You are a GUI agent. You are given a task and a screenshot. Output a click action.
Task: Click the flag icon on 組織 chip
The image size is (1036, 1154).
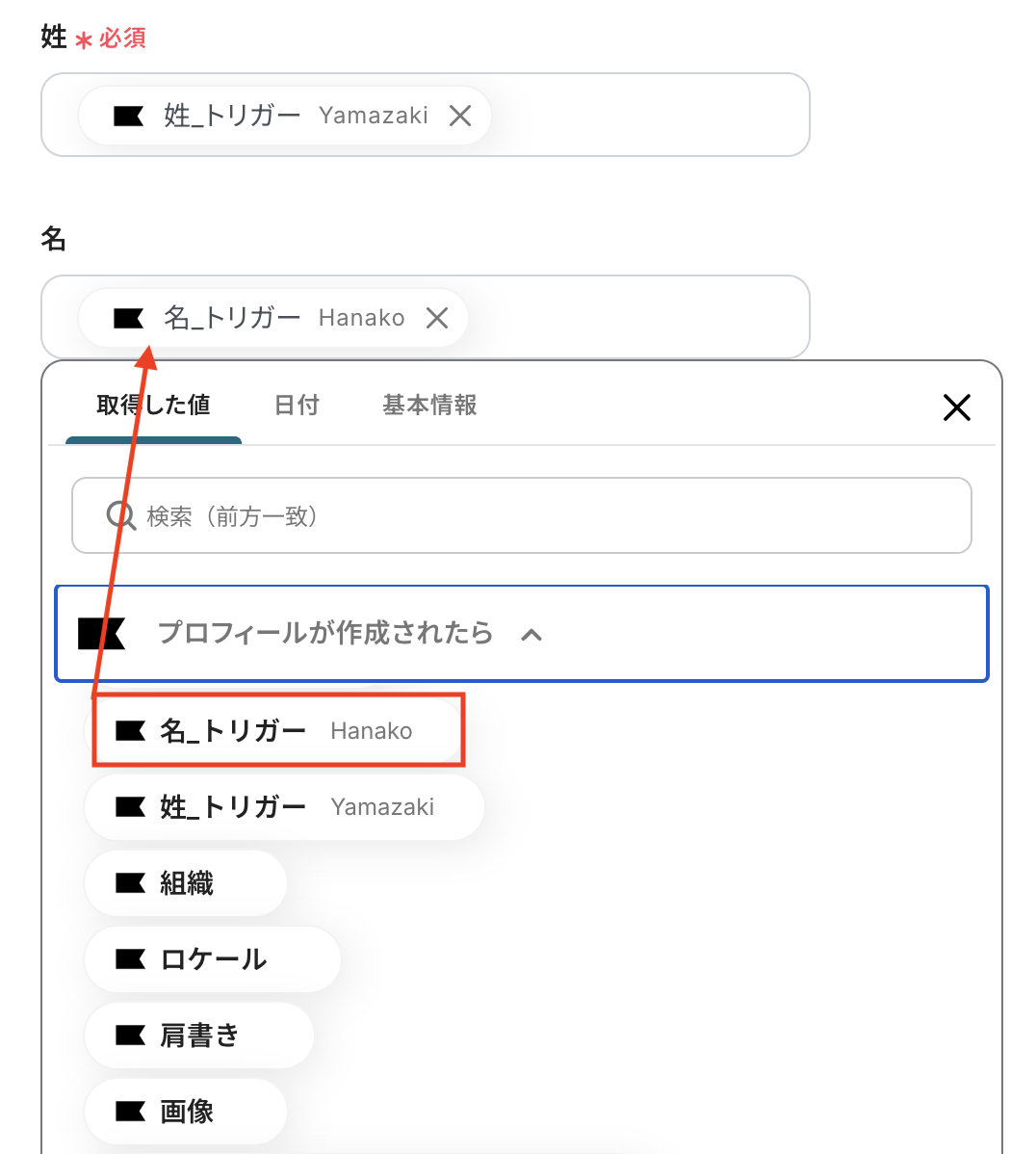coord(130,883)
